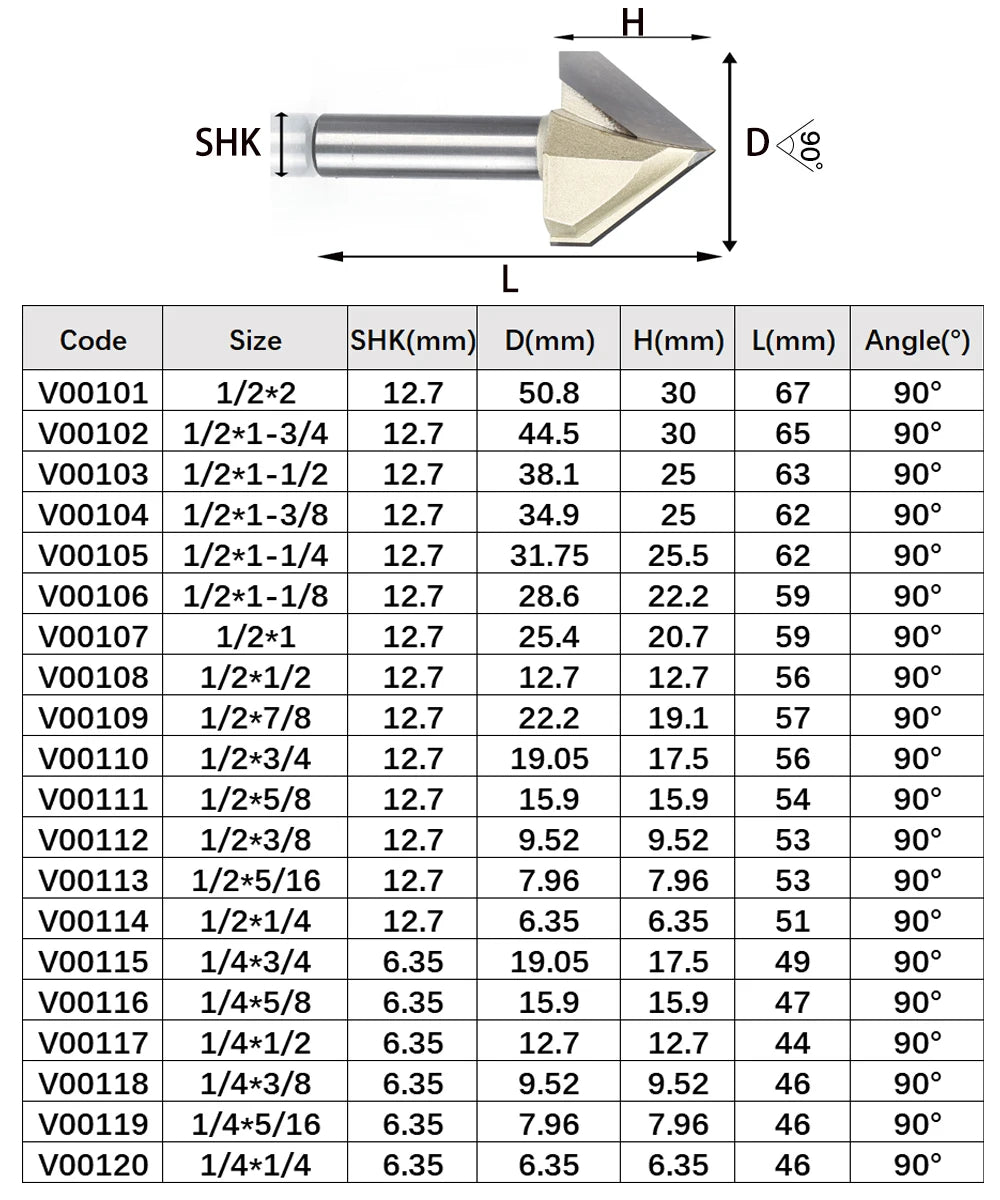Click the SHK label on the diagram
Image resolution: width=1000 pixels, height=1200 pixels.
(x=228, y=142)
